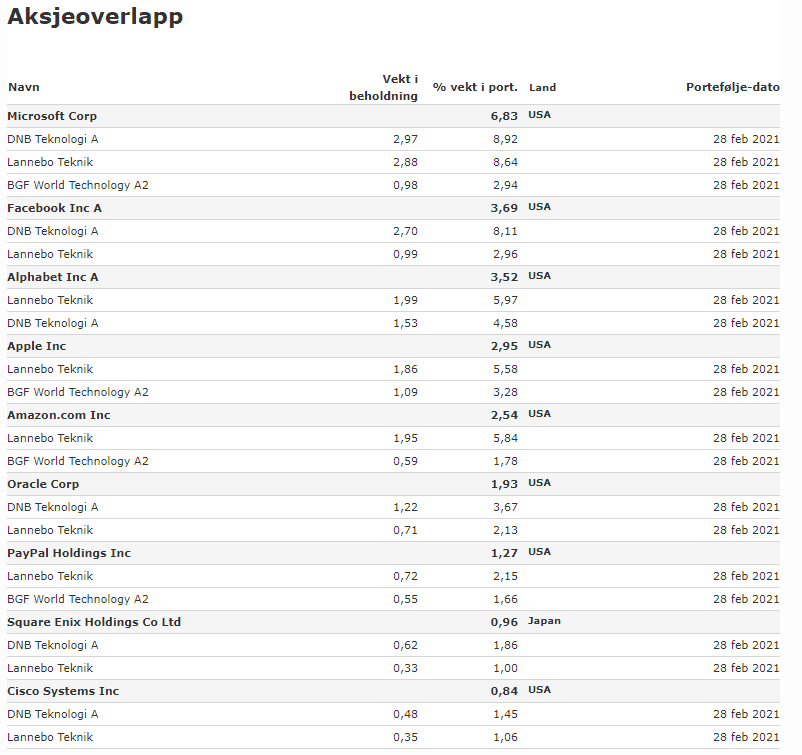
Task: Open DNB Teknologi A under Cisco Systems Inc
Action: tap(53, 715)
